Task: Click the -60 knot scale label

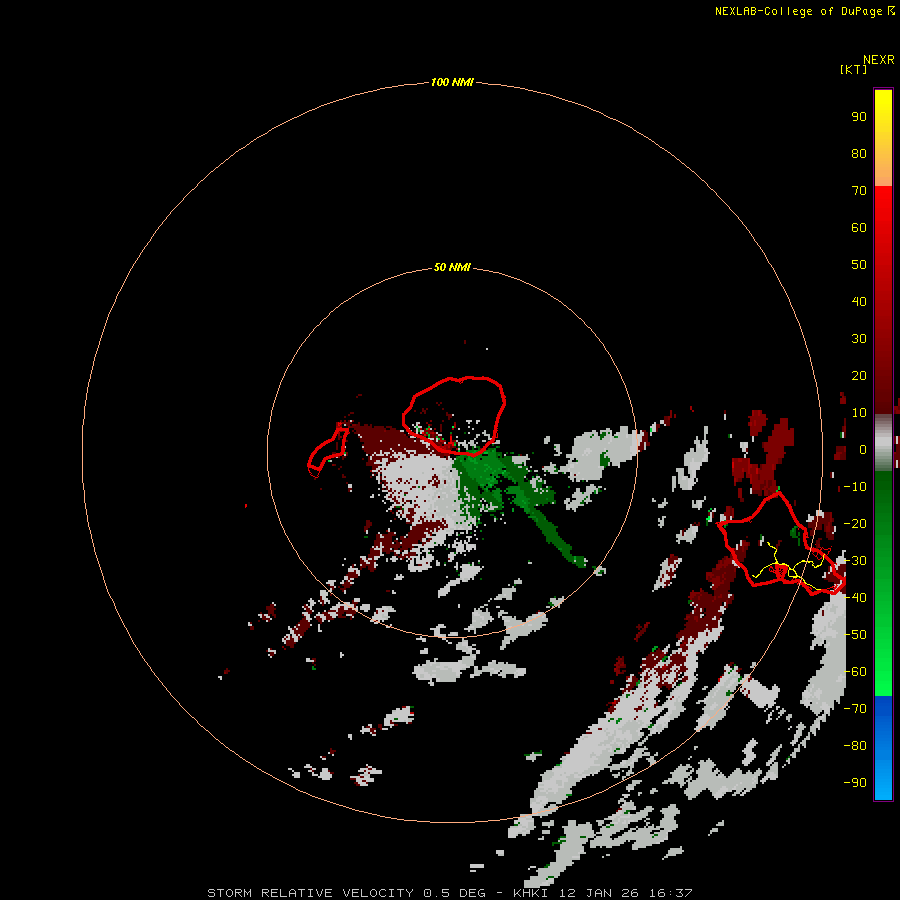Action: [855, 672]
